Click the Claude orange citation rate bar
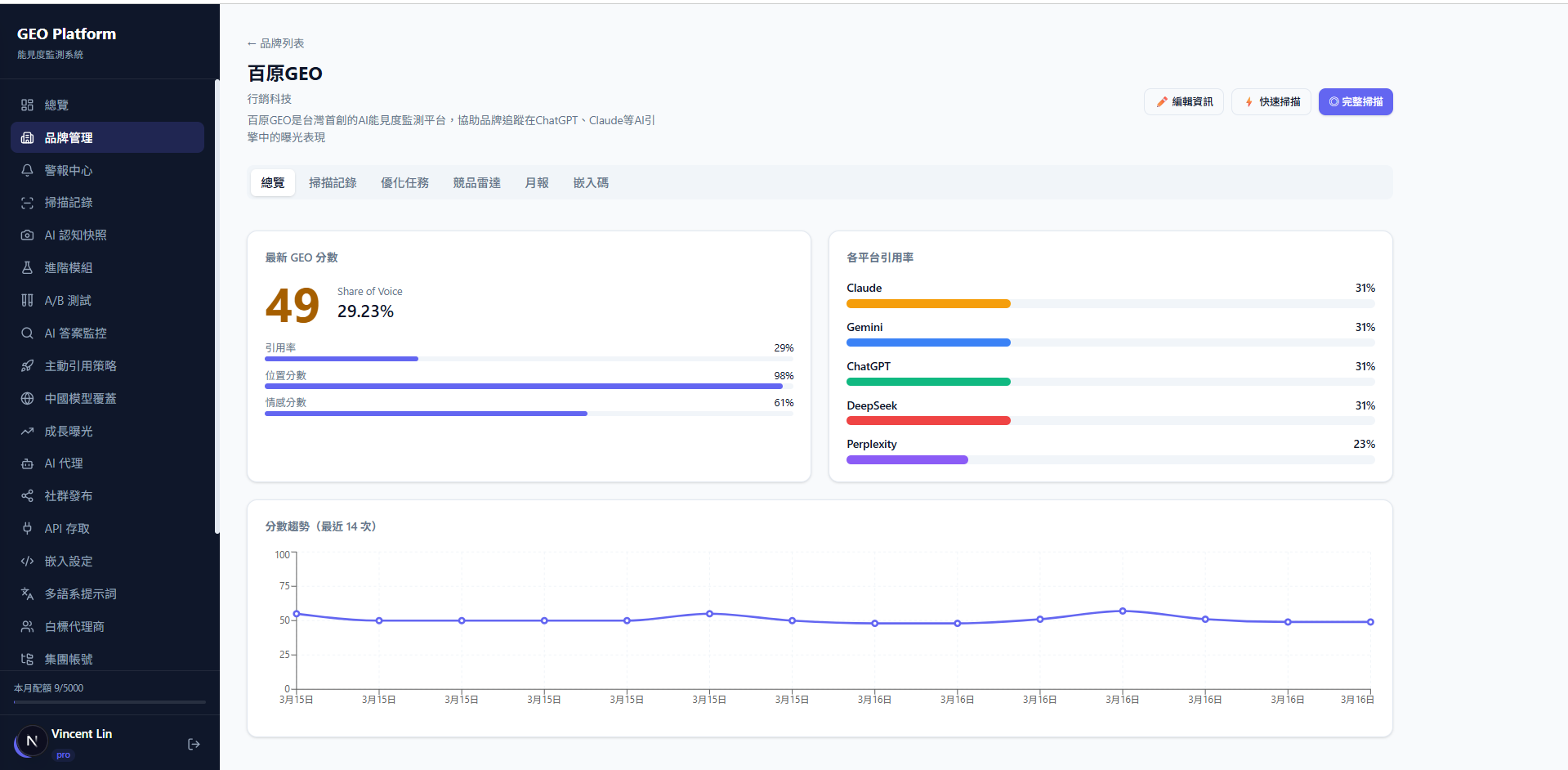The height and width of the screenshot is (770, 1568). [928, 304]
